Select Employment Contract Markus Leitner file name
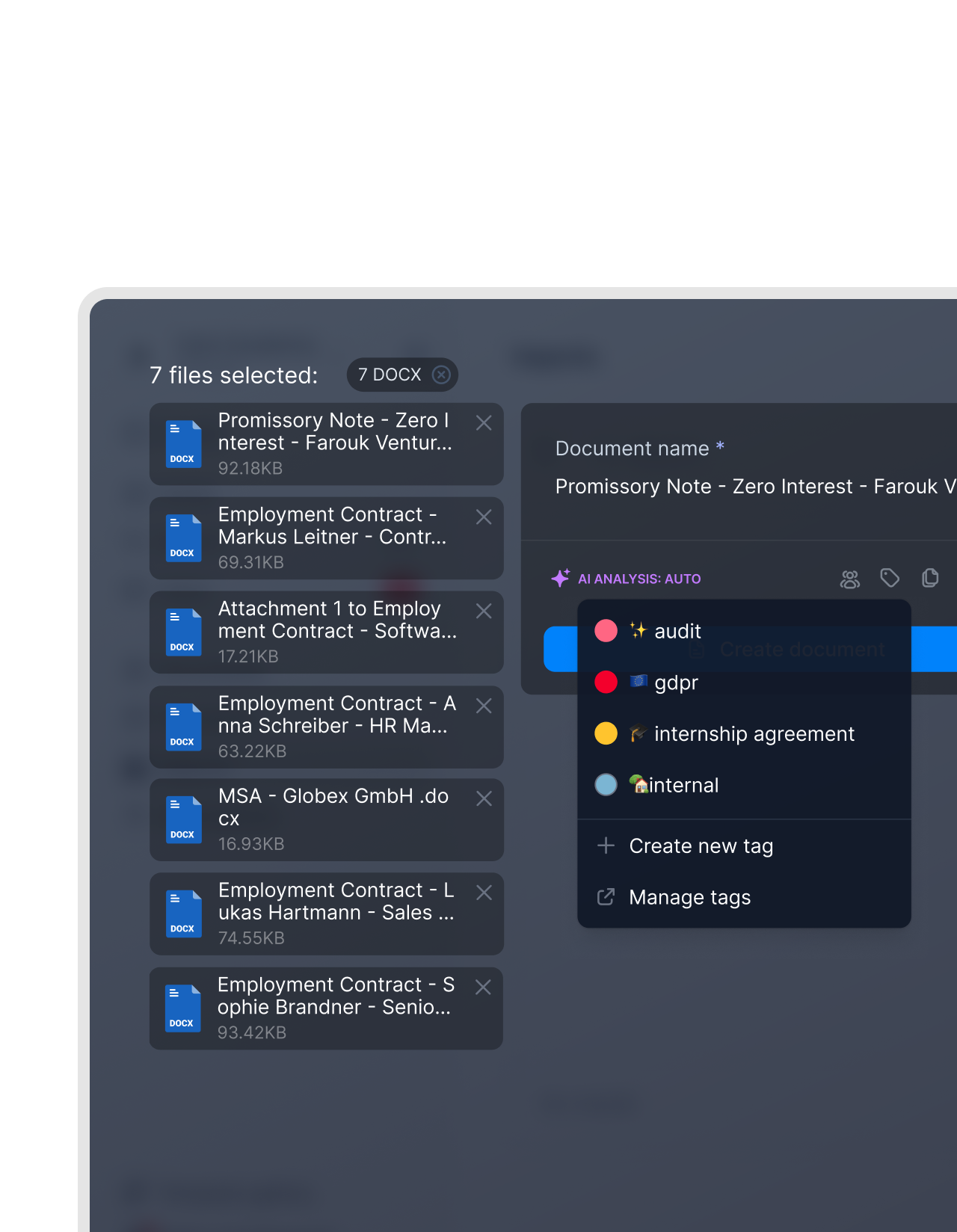 [333, 526]
